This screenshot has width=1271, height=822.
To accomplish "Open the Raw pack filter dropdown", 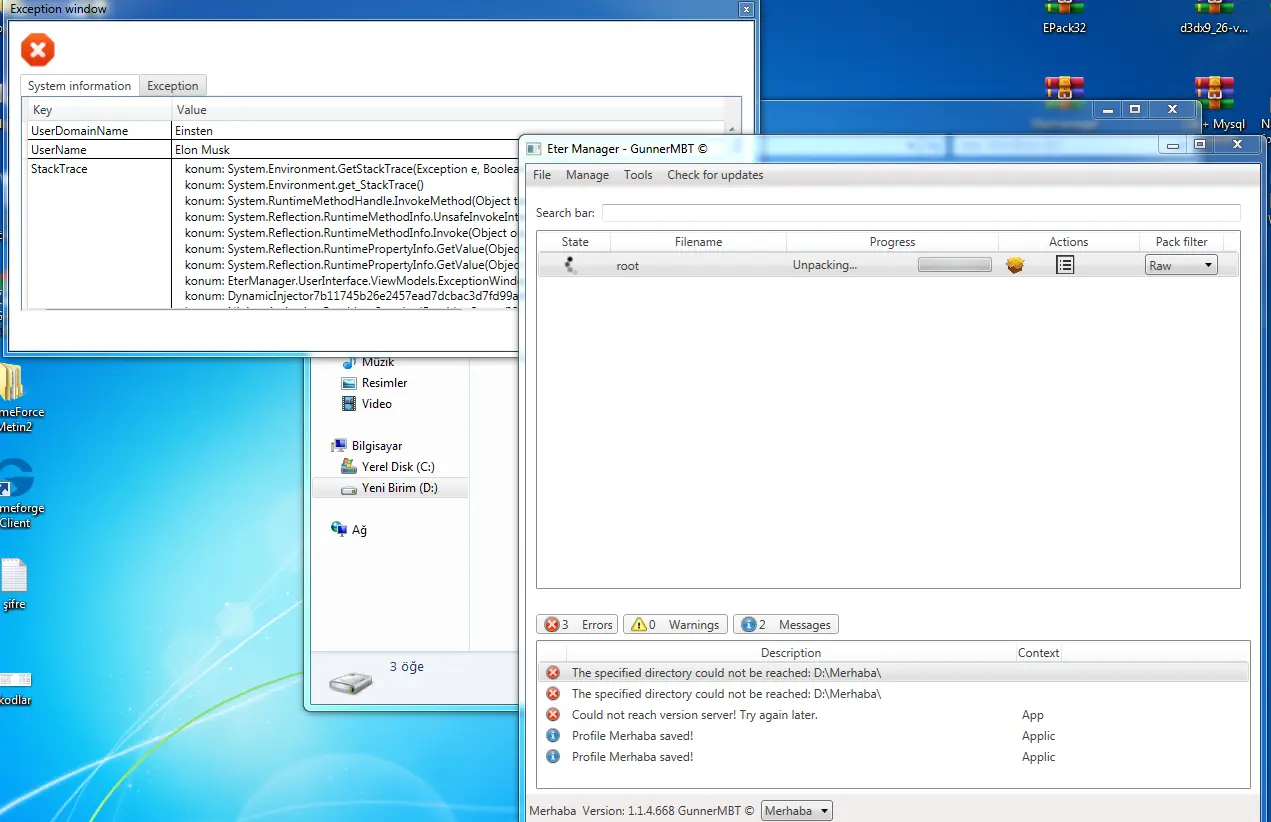I will coord(1180,265).
